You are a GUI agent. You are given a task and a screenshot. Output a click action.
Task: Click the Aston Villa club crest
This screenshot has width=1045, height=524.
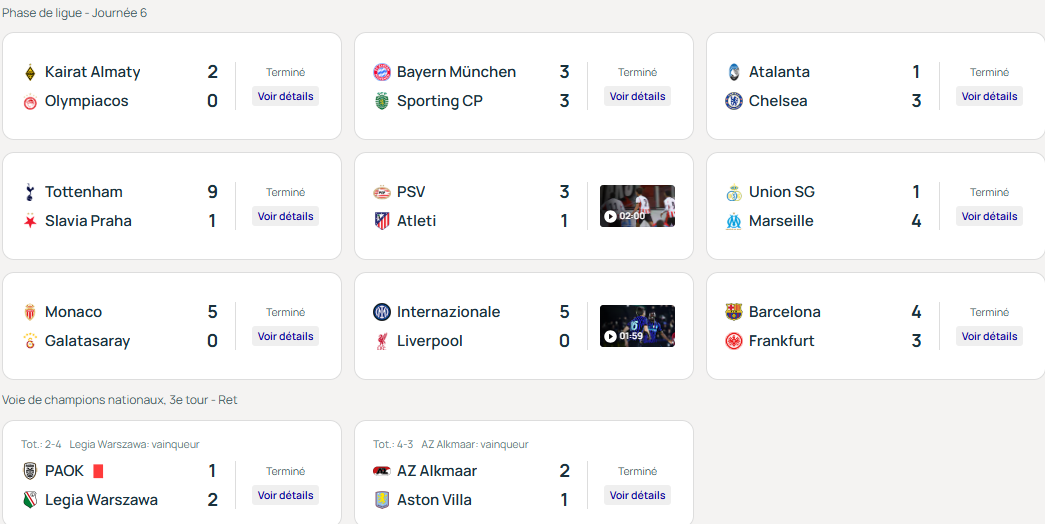click(381, 500)
